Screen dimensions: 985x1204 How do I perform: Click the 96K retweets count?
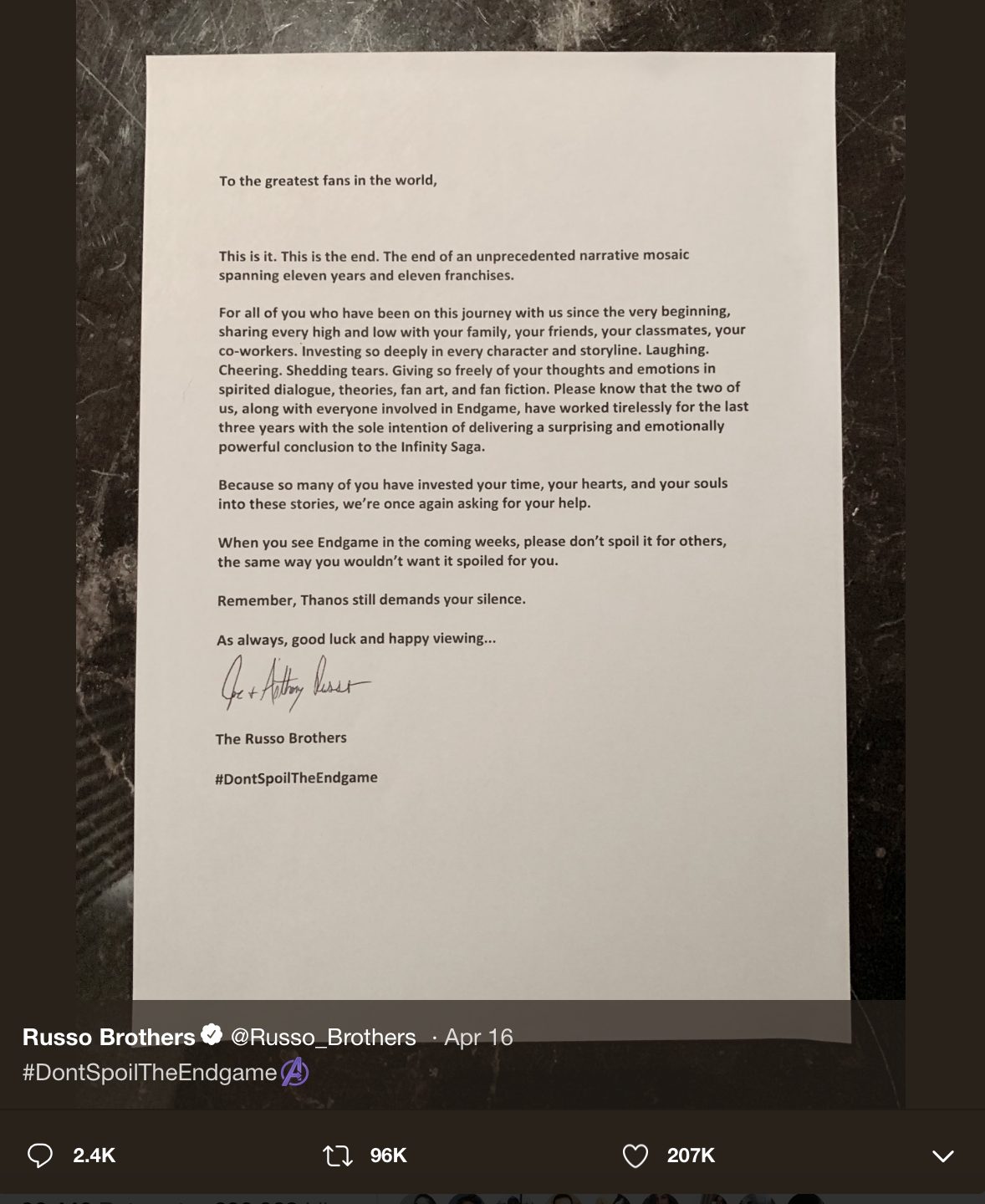[x=388, y=1156]
